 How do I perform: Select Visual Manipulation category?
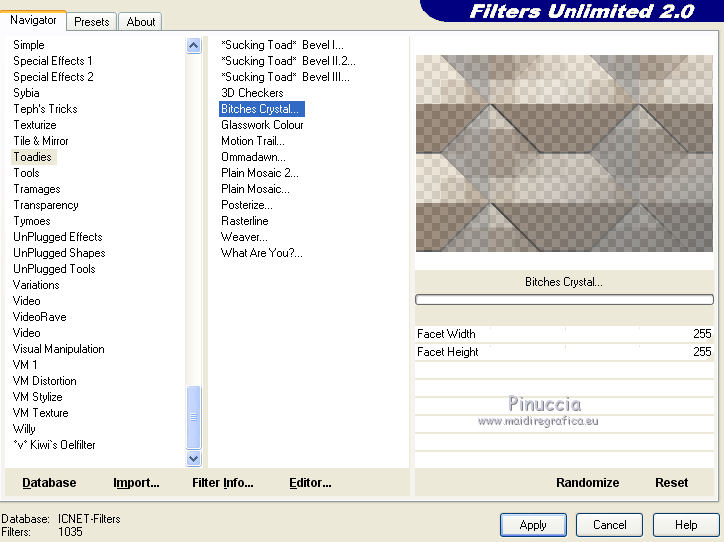(x=59, y=349)
